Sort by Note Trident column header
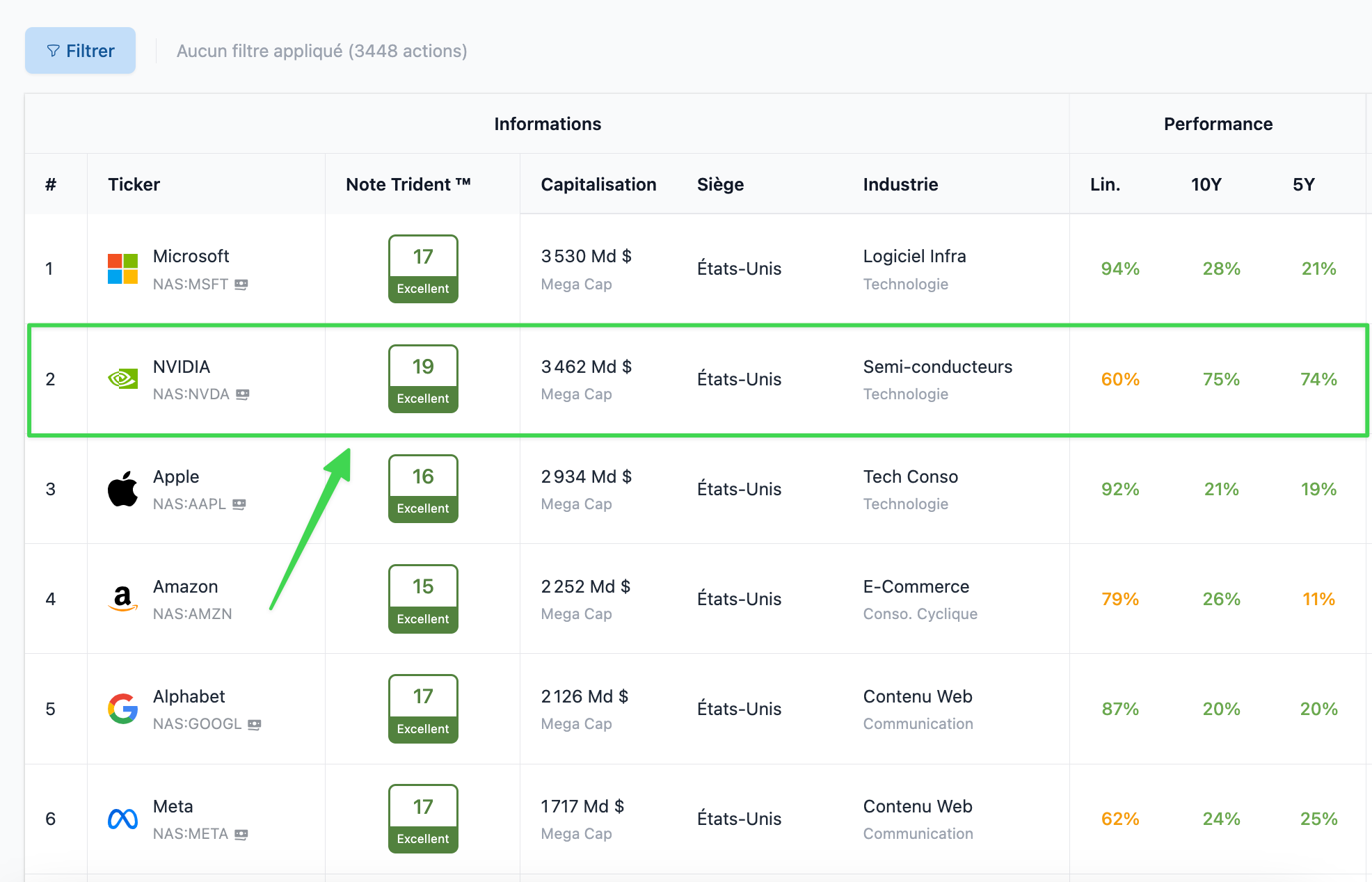 (x=408, y=184)
